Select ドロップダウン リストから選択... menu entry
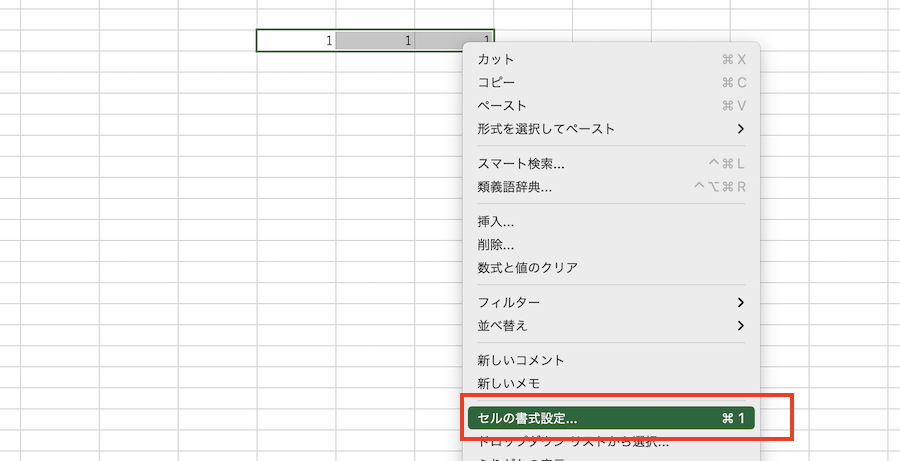The width and height of the screenshot is (900, 461). (573, 440)
